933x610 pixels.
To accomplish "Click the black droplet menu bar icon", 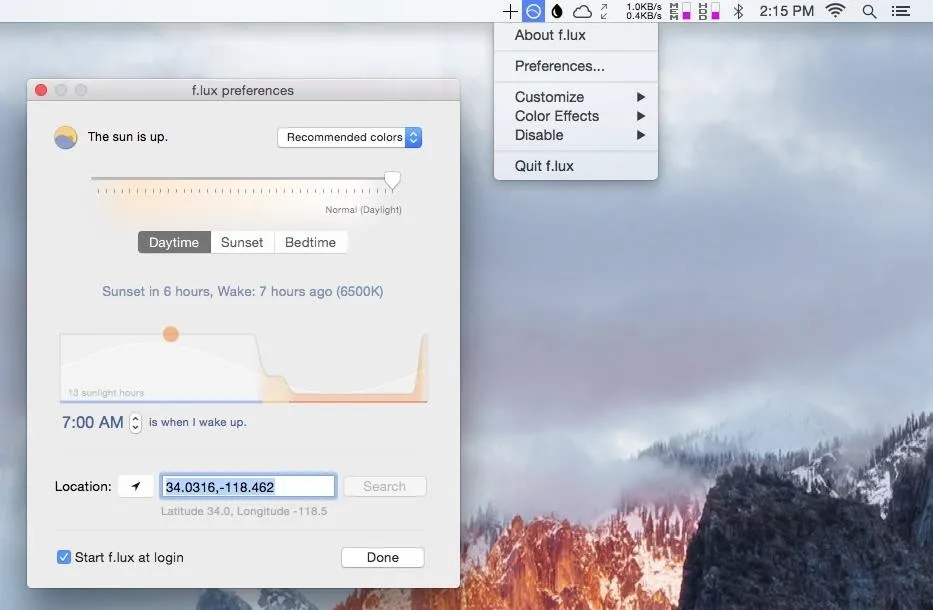I will 557,11.
